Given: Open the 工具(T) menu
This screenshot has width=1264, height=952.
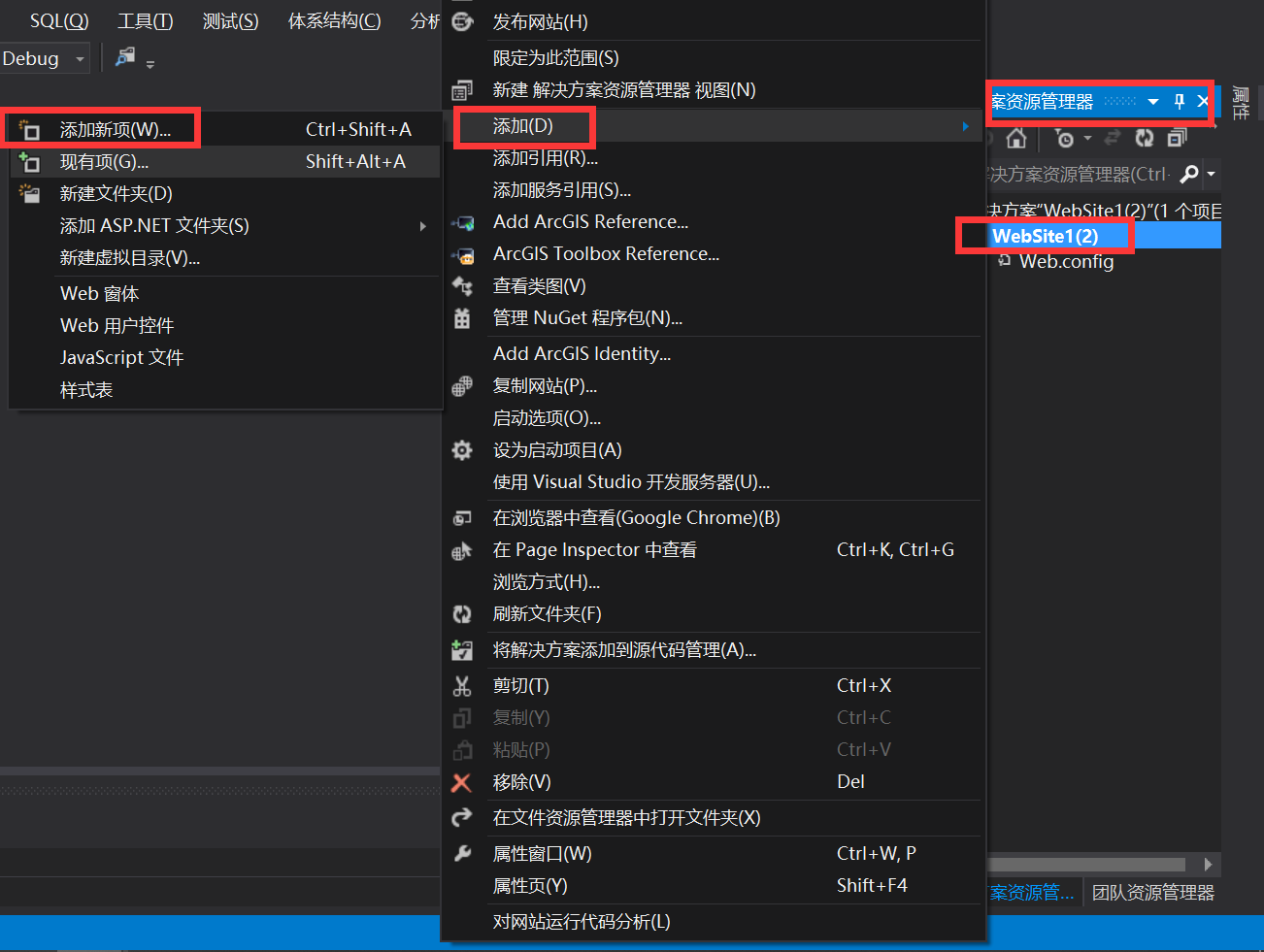Looking at the screenshot, I should [146, 21].
